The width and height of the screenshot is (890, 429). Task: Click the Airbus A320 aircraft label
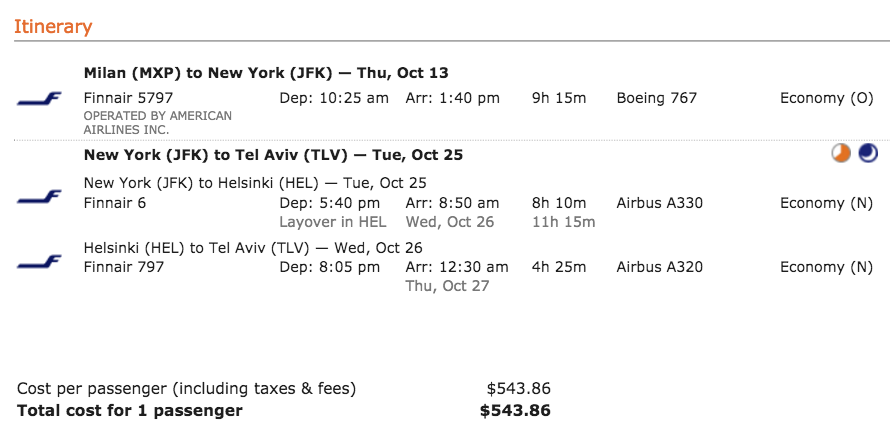click(x=660, y=267)
